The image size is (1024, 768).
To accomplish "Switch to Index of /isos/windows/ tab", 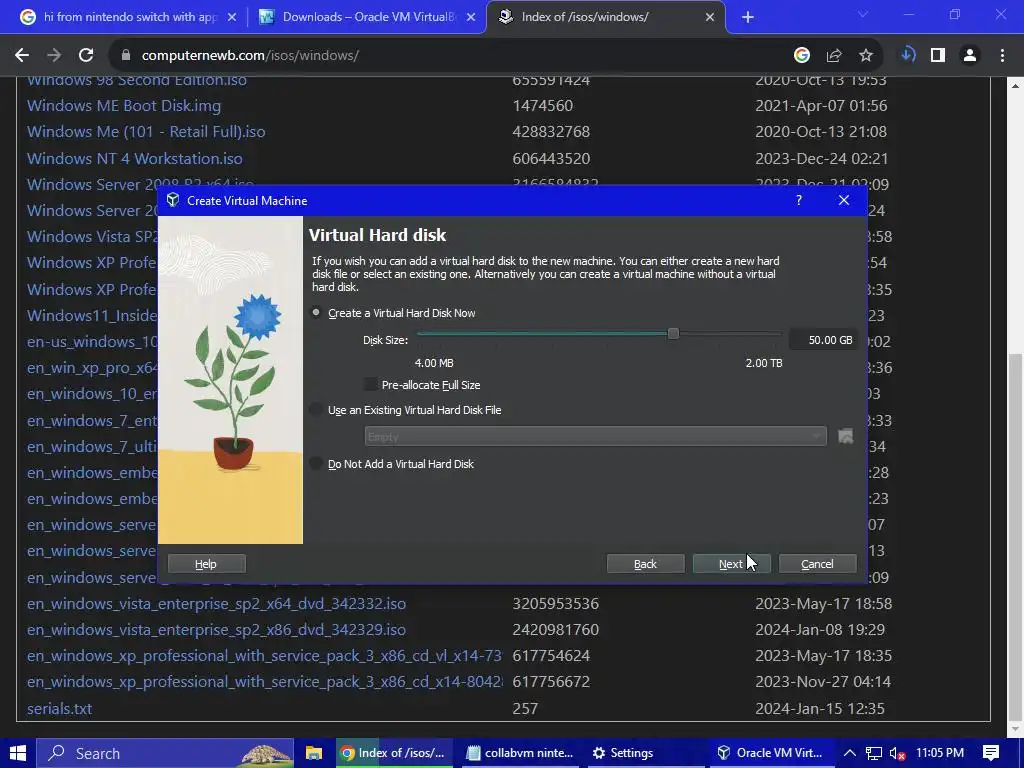I will [x=604, y=17].
